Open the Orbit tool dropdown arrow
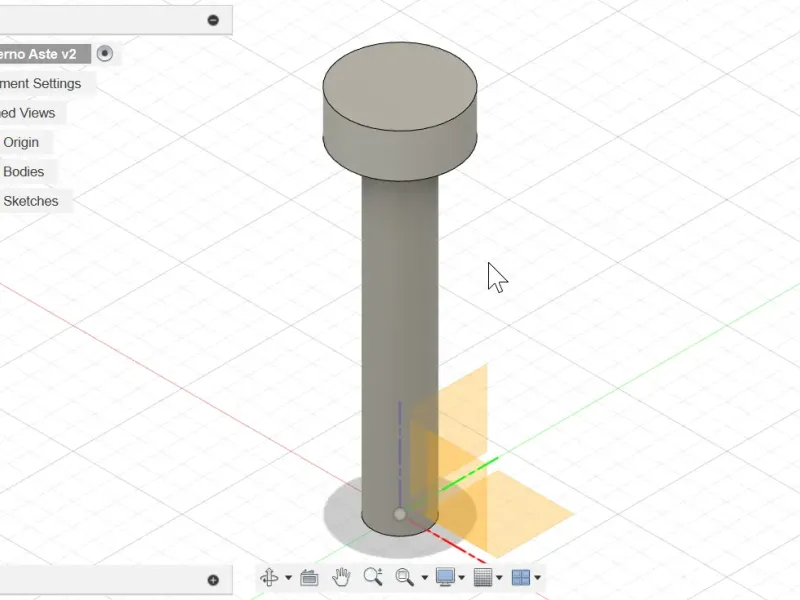This screenshot has width=800, height=600. coord(288,578)
